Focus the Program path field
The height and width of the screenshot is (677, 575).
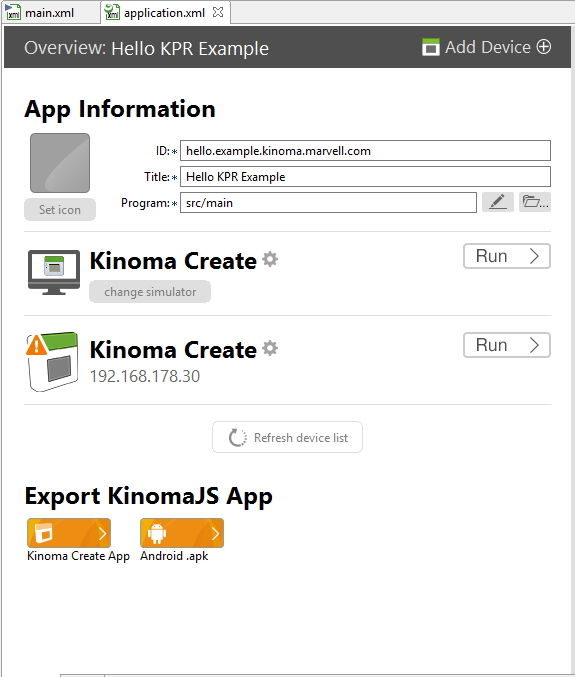(328, 202)
